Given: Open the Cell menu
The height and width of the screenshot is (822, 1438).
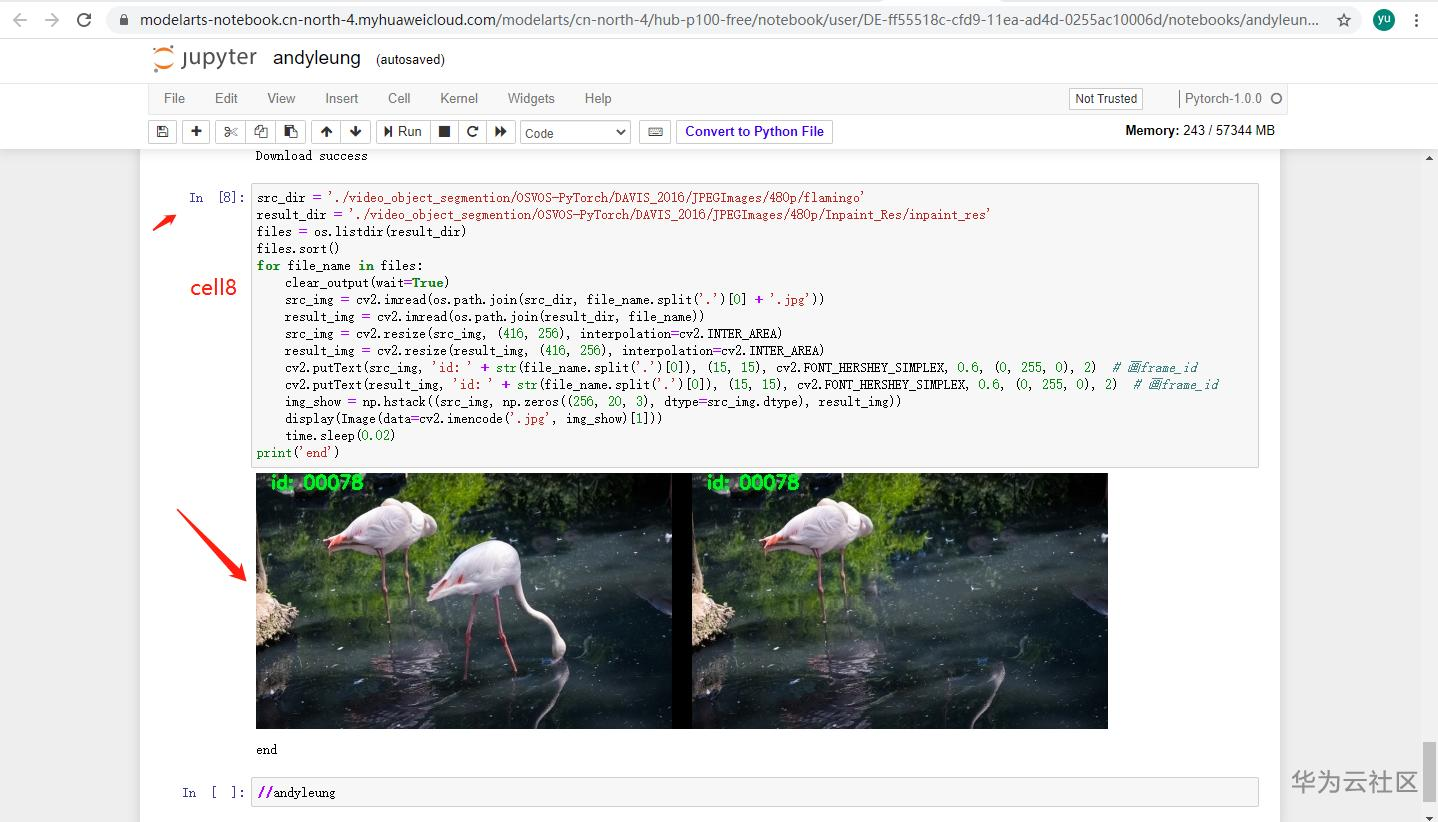Looking at the screenshot, I should pos(399,98).
